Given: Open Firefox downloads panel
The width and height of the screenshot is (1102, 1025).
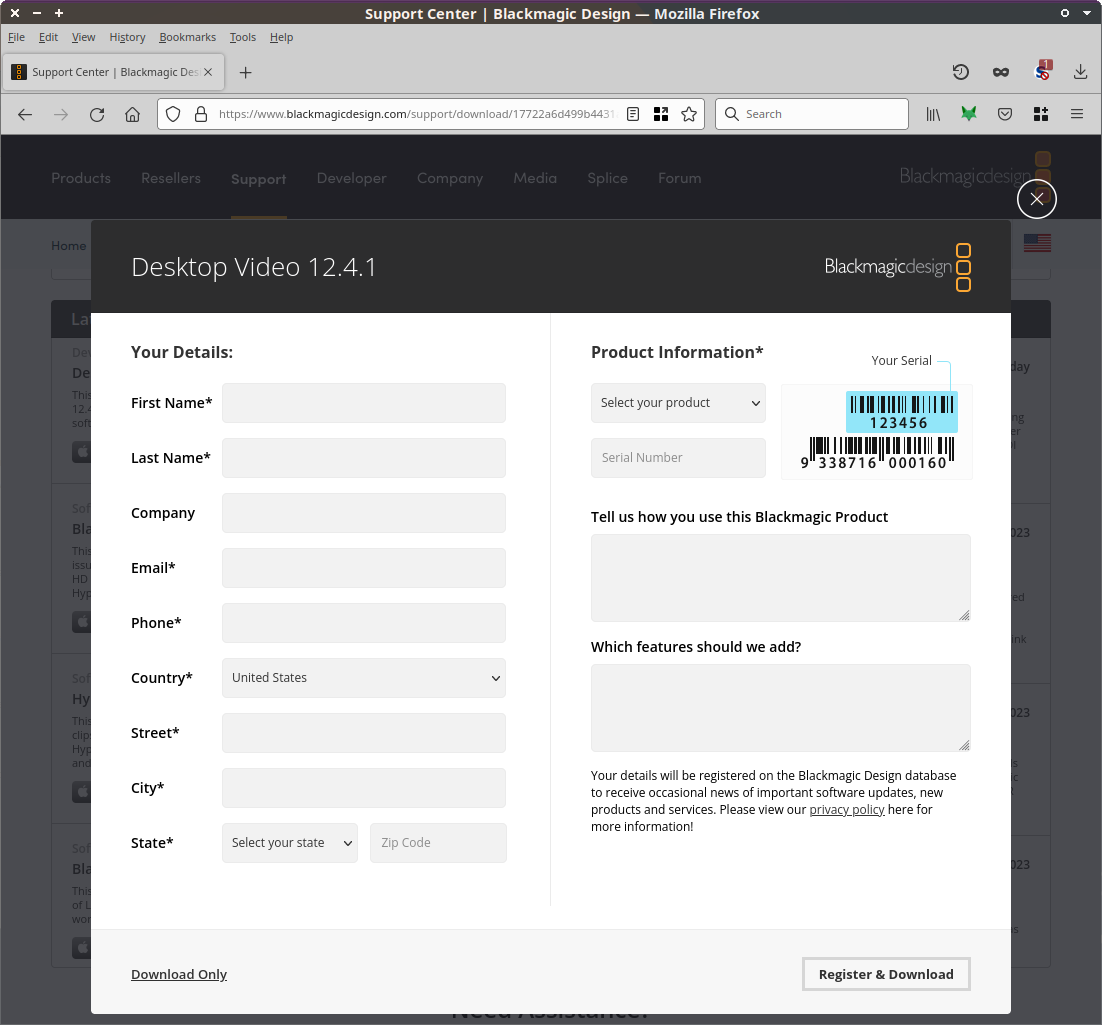Looking at the screenshot, I should coord(1080,72).
